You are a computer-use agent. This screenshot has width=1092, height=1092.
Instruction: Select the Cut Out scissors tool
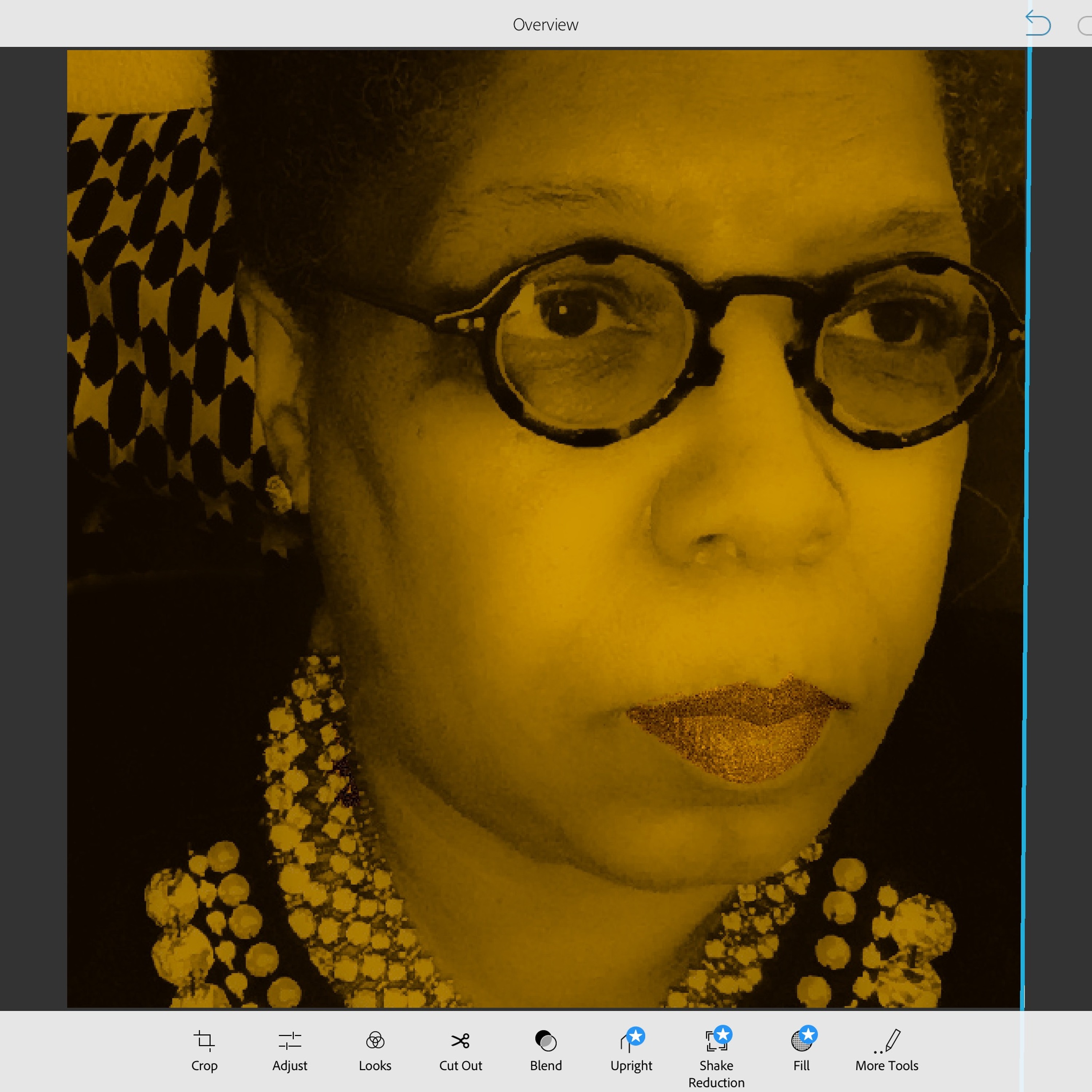point(460,1051)
